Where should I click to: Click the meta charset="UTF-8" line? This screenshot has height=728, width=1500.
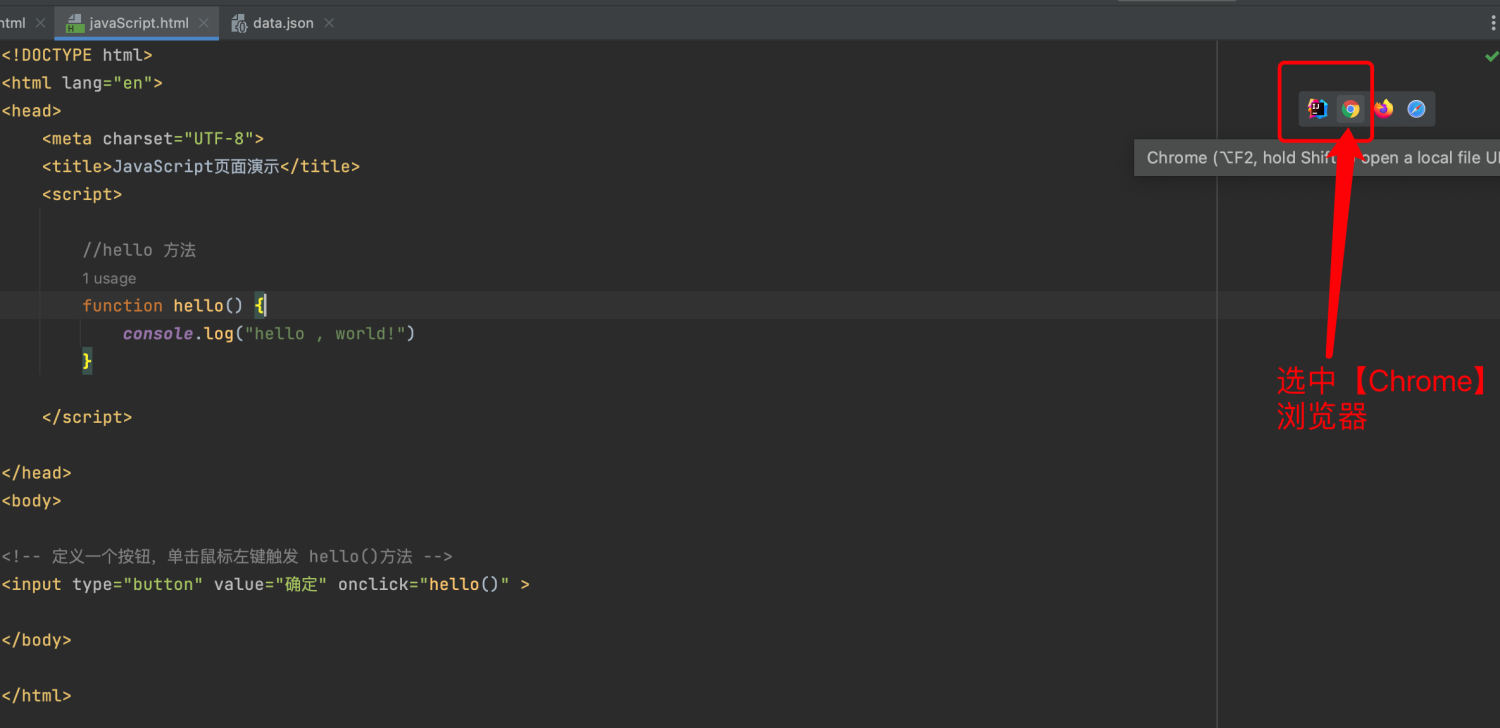153,139
